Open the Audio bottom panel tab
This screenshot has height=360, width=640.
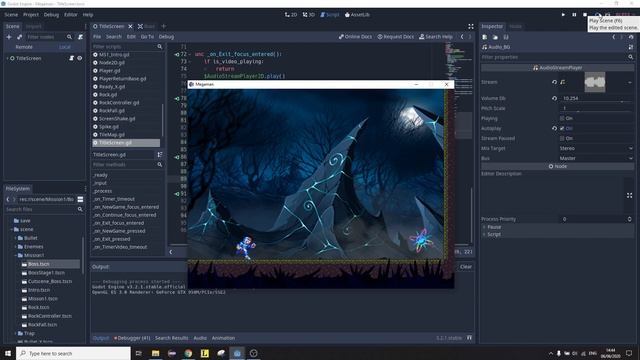pos(200,338)
